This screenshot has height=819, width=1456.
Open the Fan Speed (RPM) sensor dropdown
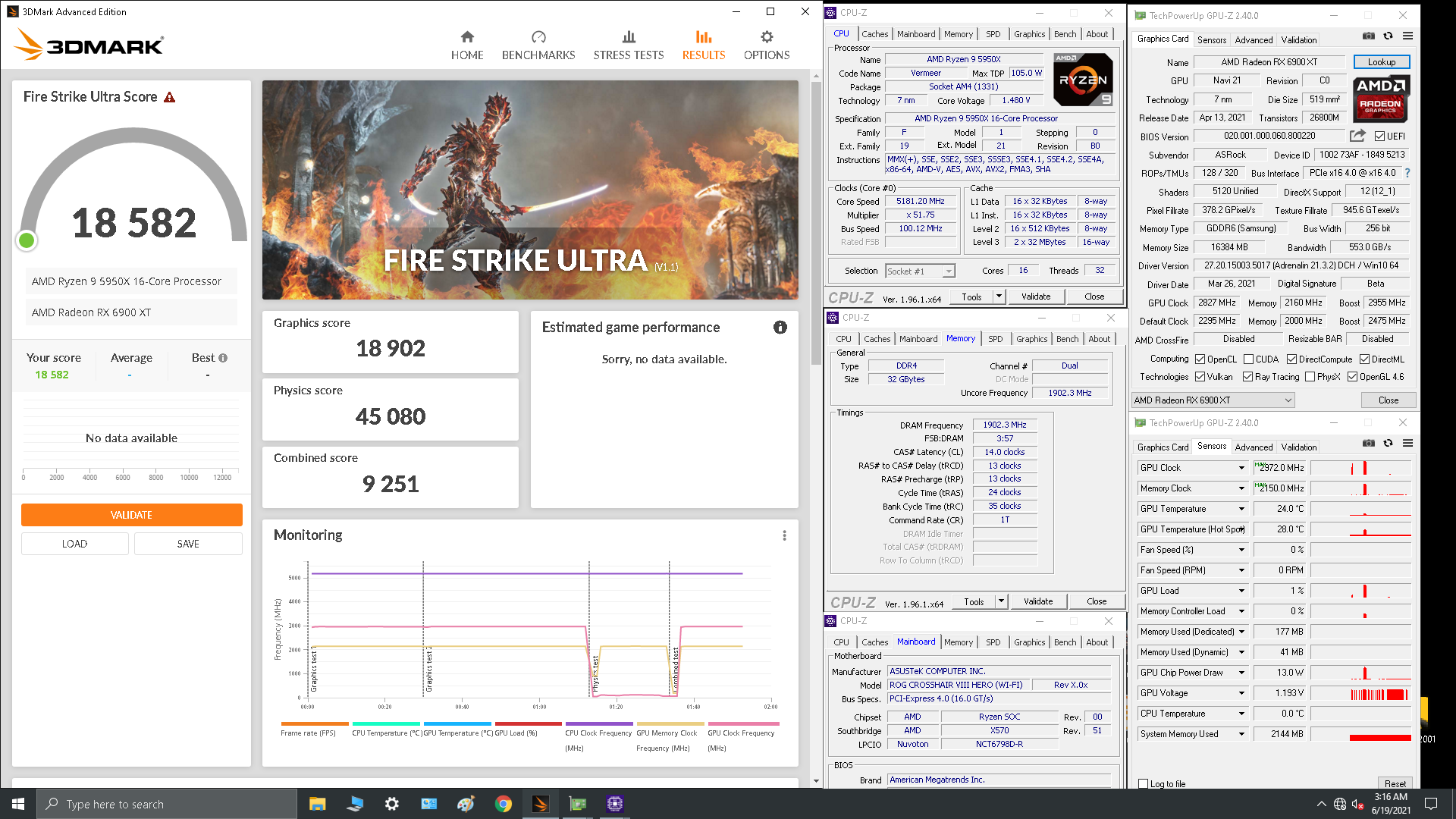pyautogui.click(x=1241, y=570)
